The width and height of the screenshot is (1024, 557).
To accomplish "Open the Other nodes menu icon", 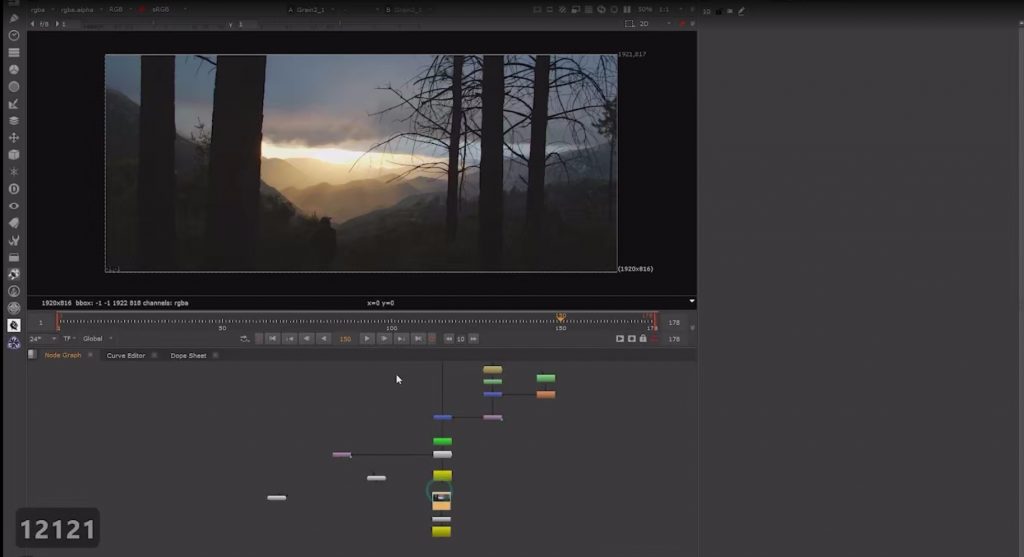I will [x=14, y=257].
